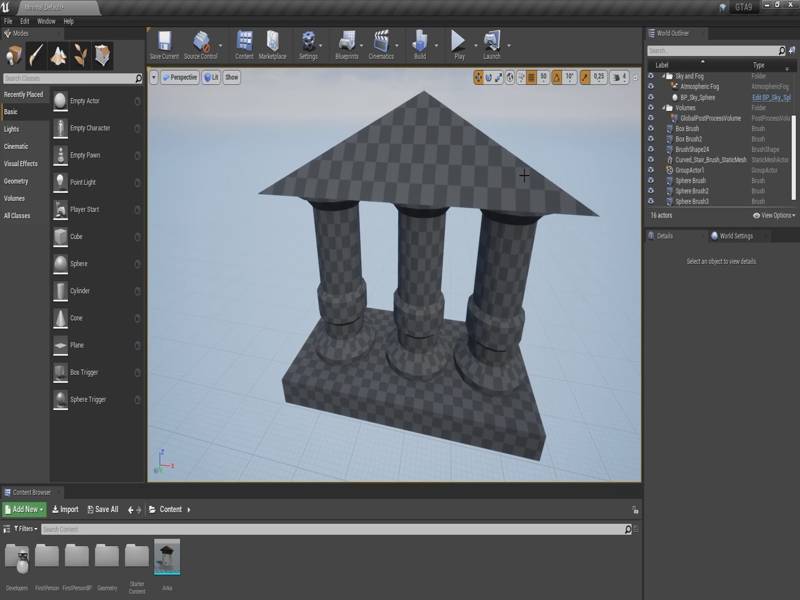Viewport: 800px width, 600px height.
Task: Switch to Foliage mode
Action: point(82,54)
